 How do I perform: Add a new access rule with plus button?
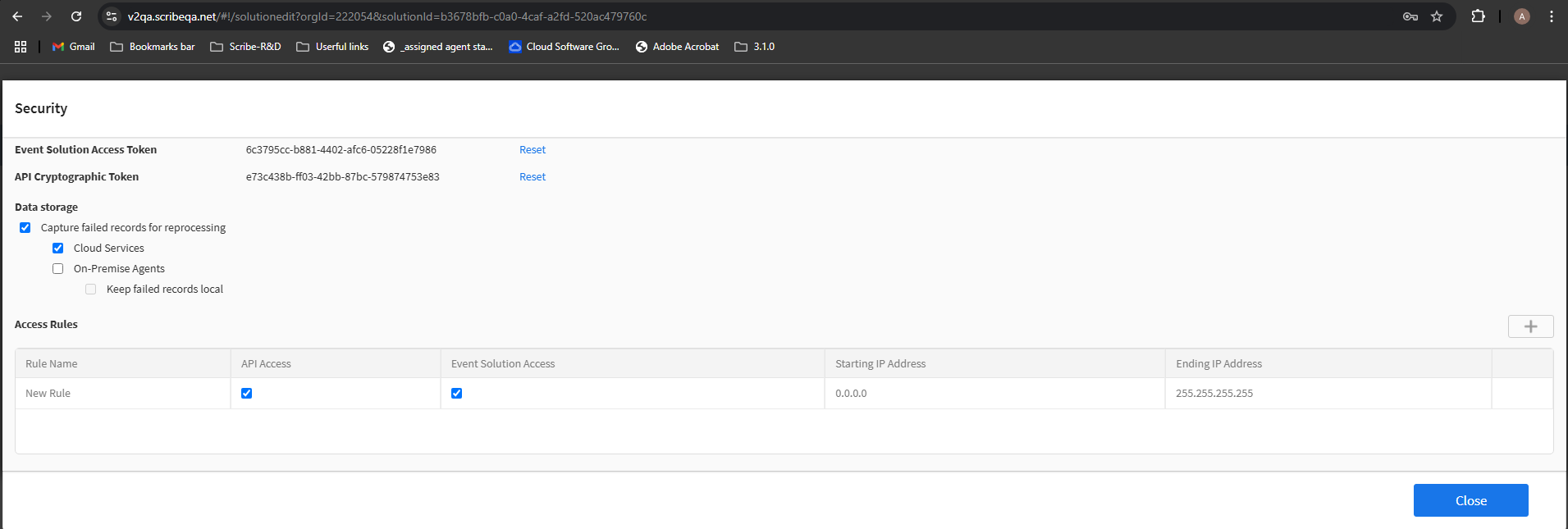1530,326
